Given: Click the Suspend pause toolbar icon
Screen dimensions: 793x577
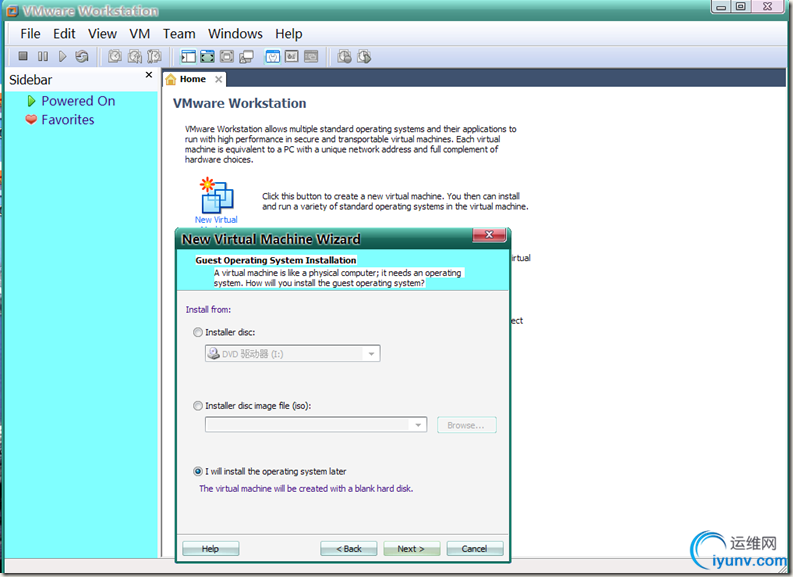Looking at the screenshot, I should coord(43,56).
